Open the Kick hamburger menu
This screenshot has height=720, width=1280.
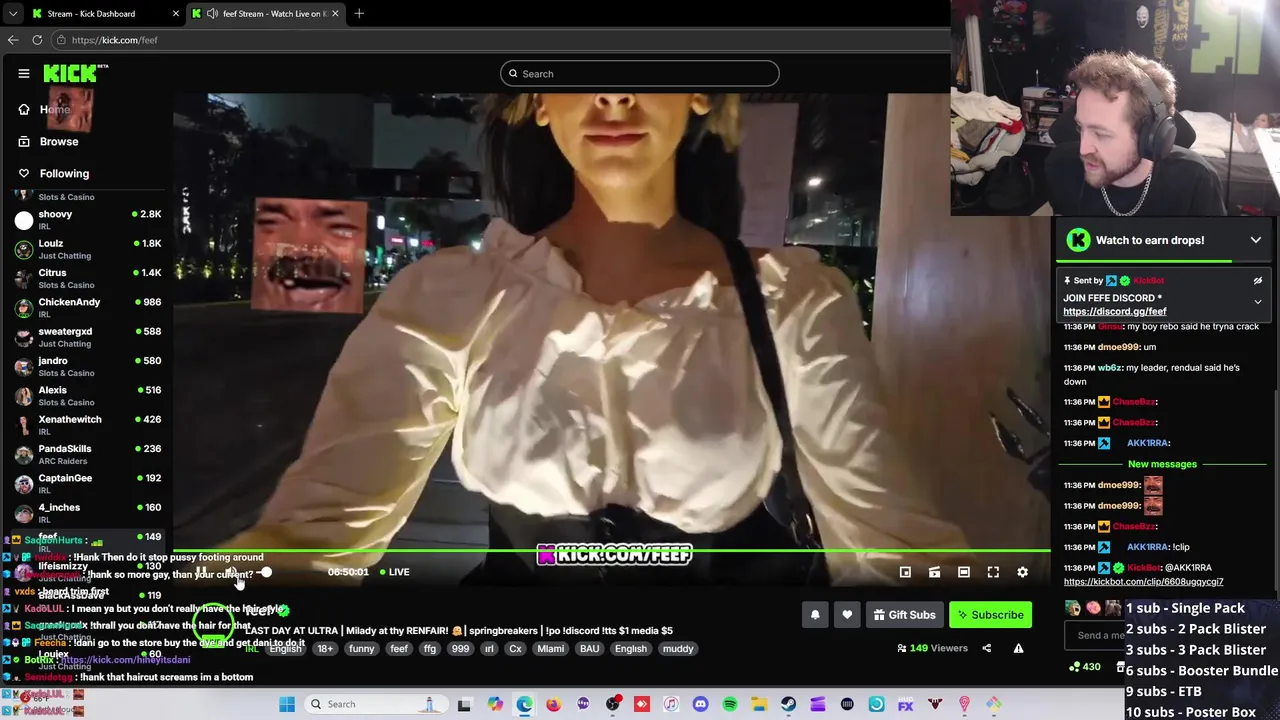24,73
